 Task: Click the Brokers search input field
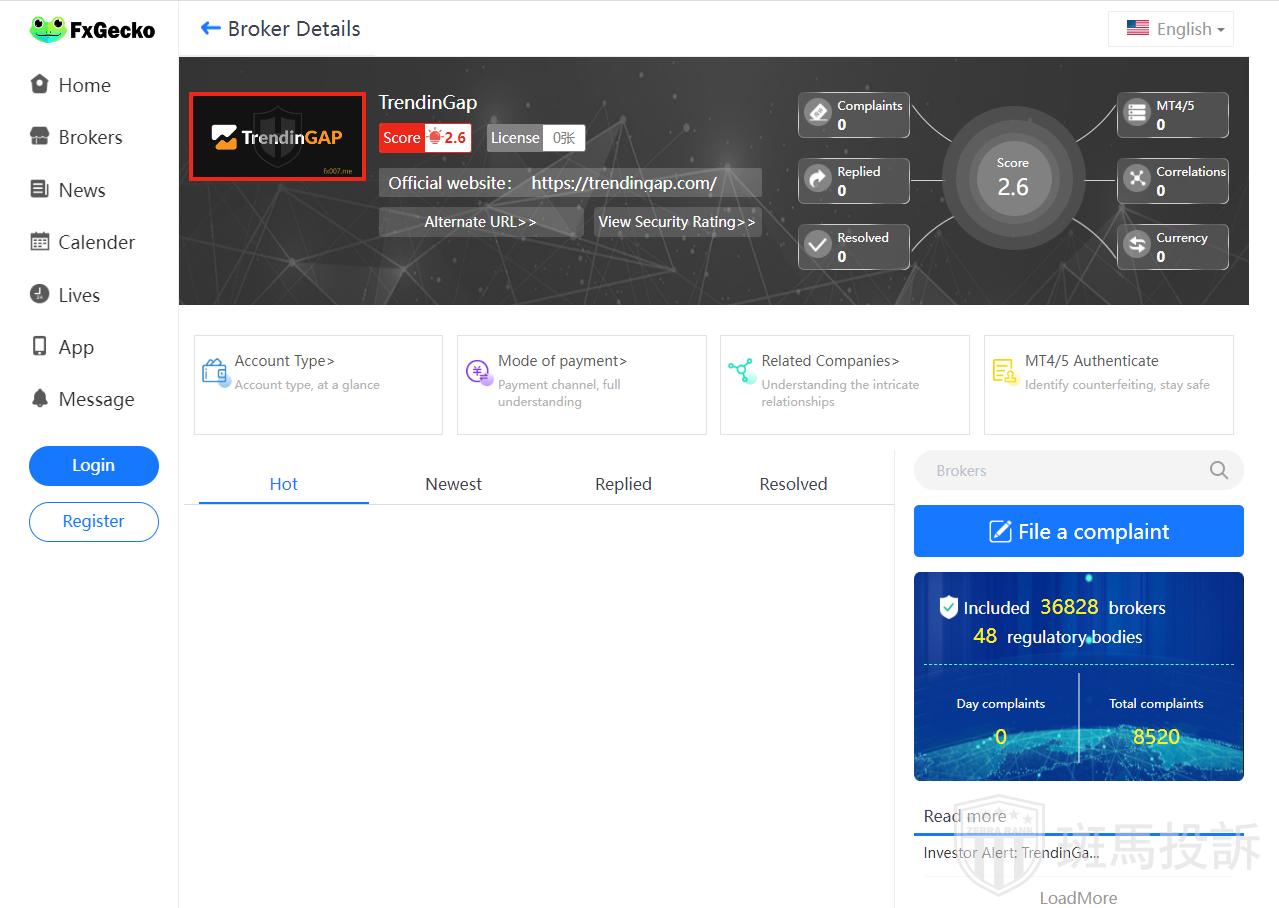click(1060, 470)
